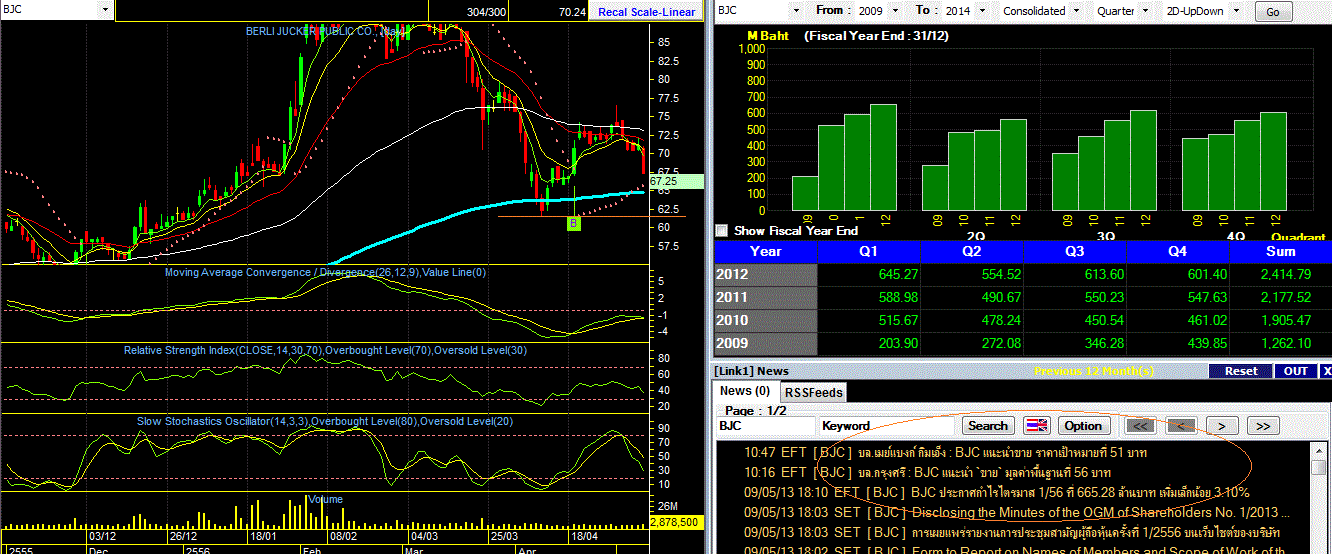Click the Q3 column header
The height and width of the screenshot is (554, 1332).
1076,252
